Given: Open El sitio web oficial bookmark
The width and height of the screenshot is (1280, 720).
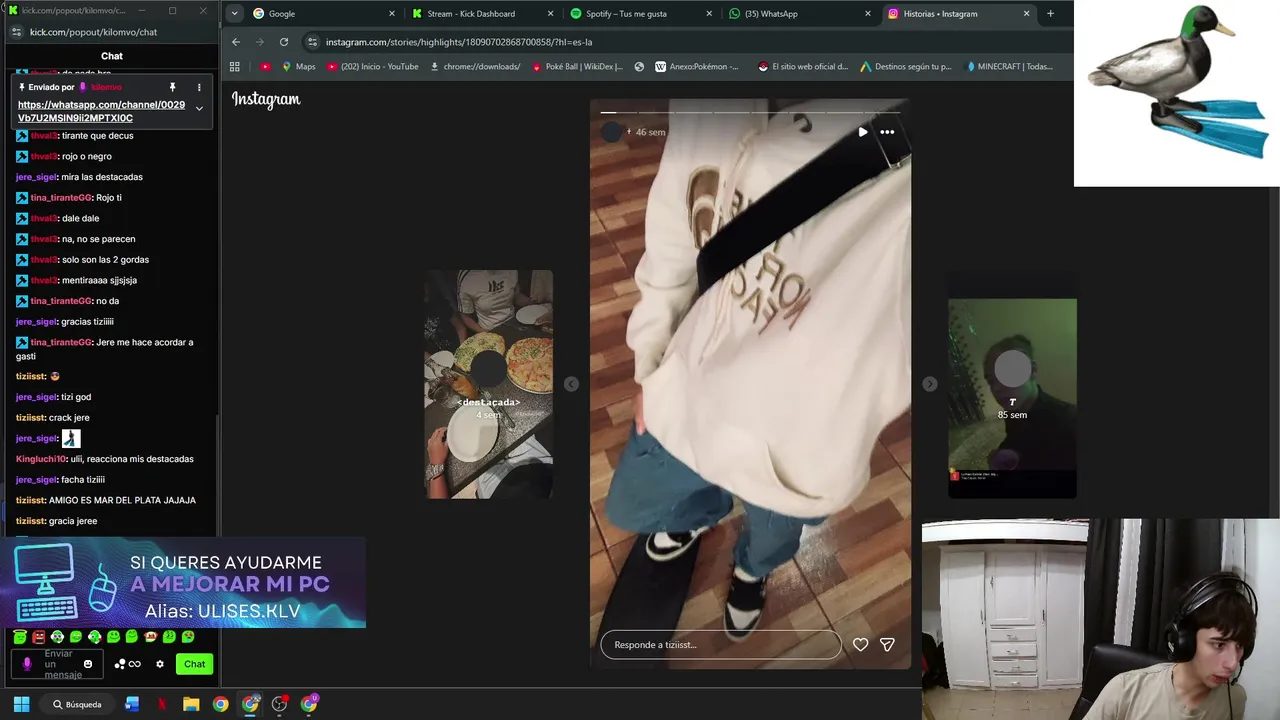Looking at the screenshot, I should (802, 67).
